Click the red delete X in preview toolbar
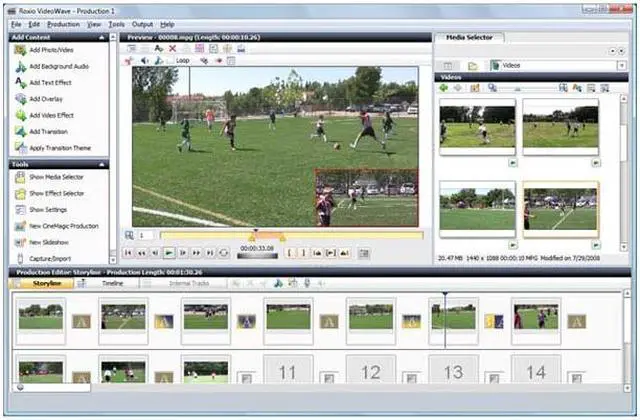Image resolution: width=640 pixels, height=420 pixels. click(x=172, y=48)
